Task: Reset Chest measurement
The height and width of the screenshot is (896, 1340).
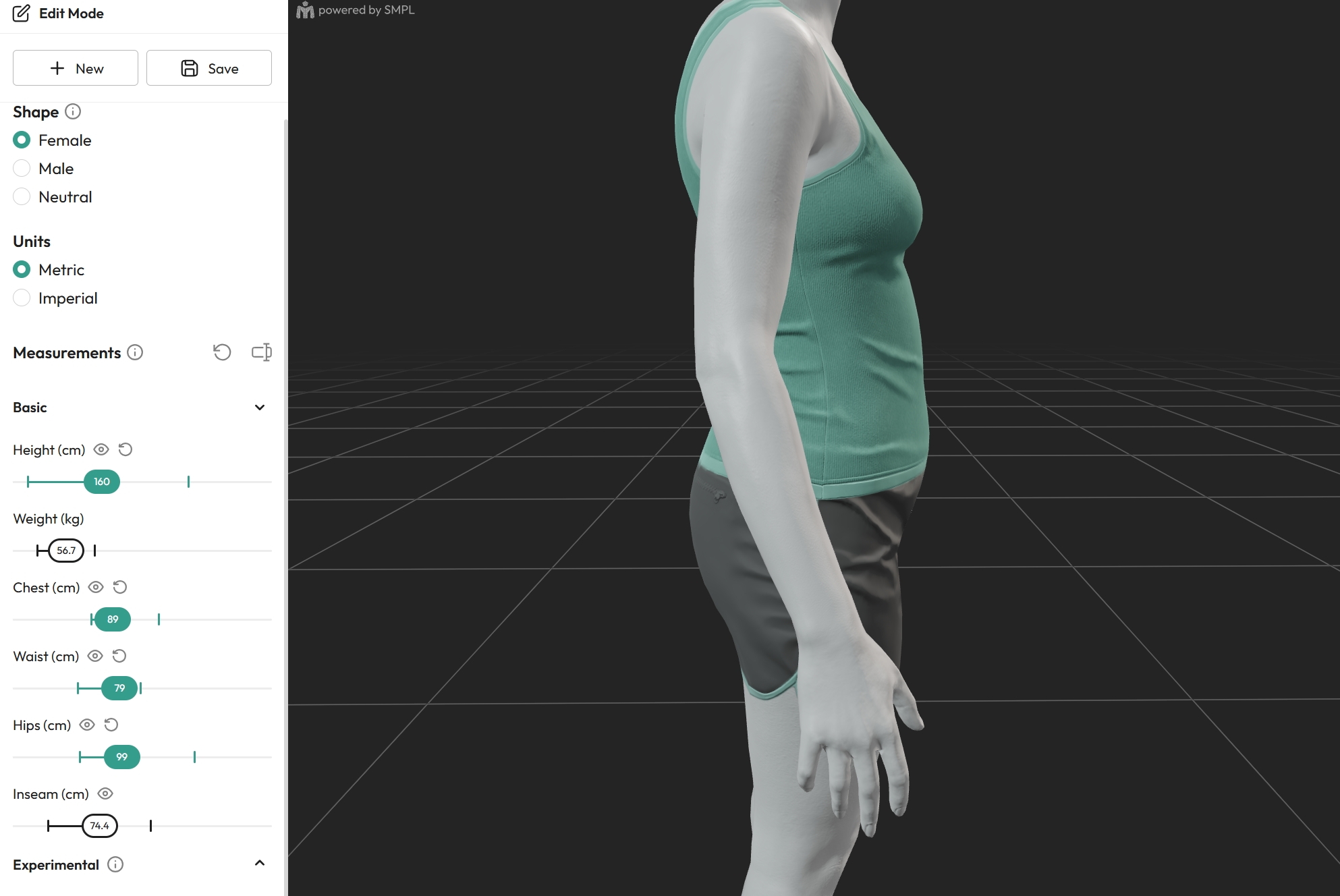Action: (x=120, y=587)
